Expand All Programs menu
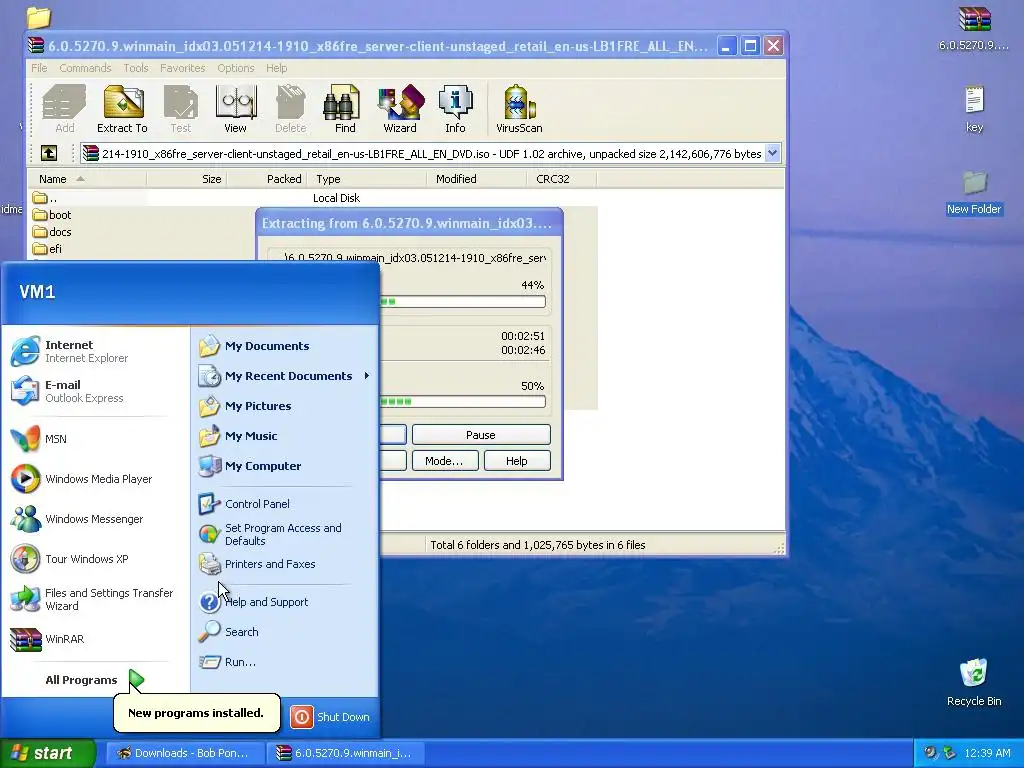The image size is (1024, 768). click(95, 680)
